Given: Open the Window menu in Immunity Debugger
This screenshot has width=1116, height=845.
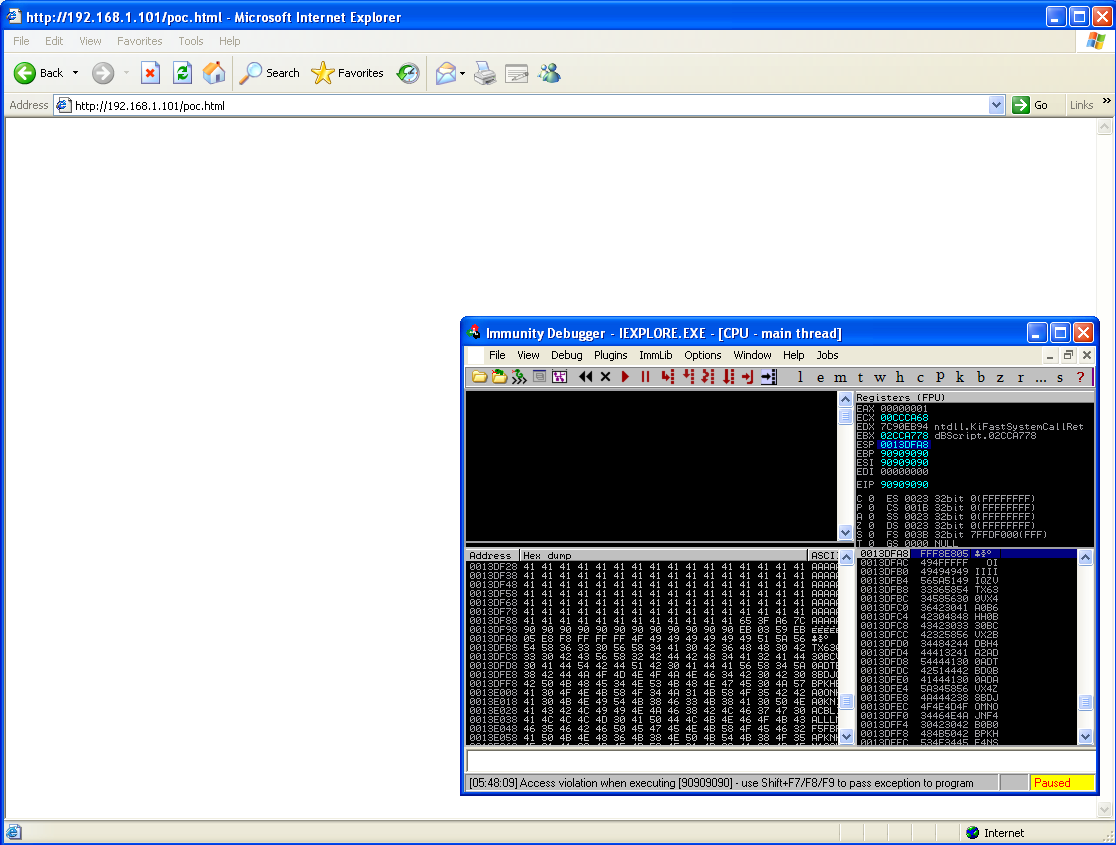Looking at the screenshot, I should tap(752, 355).
